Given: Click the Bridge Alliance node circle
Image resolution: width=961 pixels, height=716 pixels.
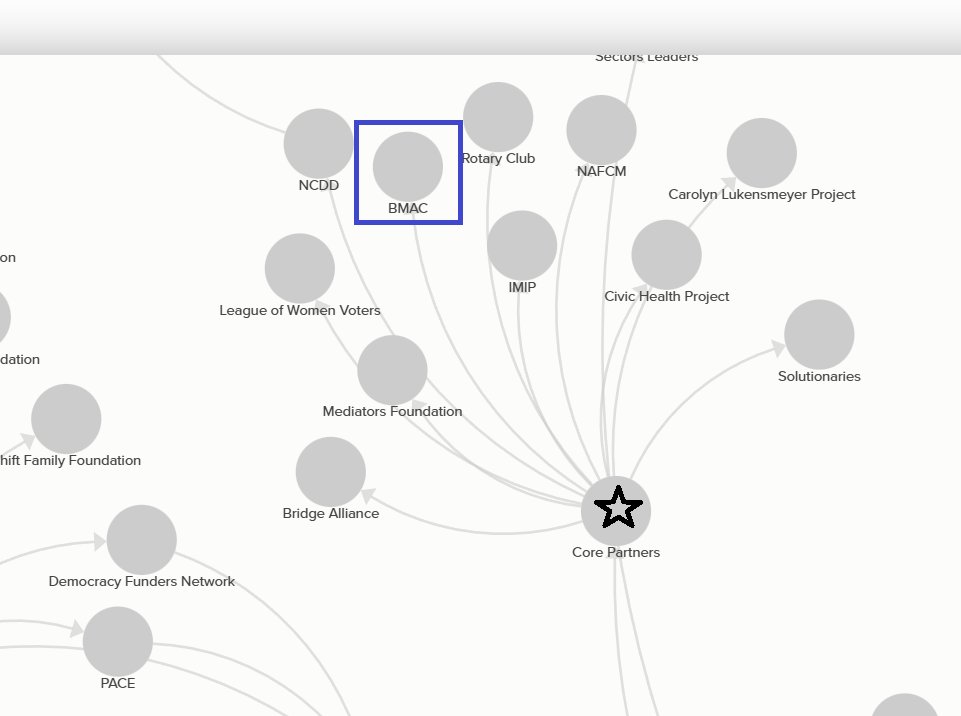Looking at the screenshot, I should pyautogui.click(x=331, y=472).
